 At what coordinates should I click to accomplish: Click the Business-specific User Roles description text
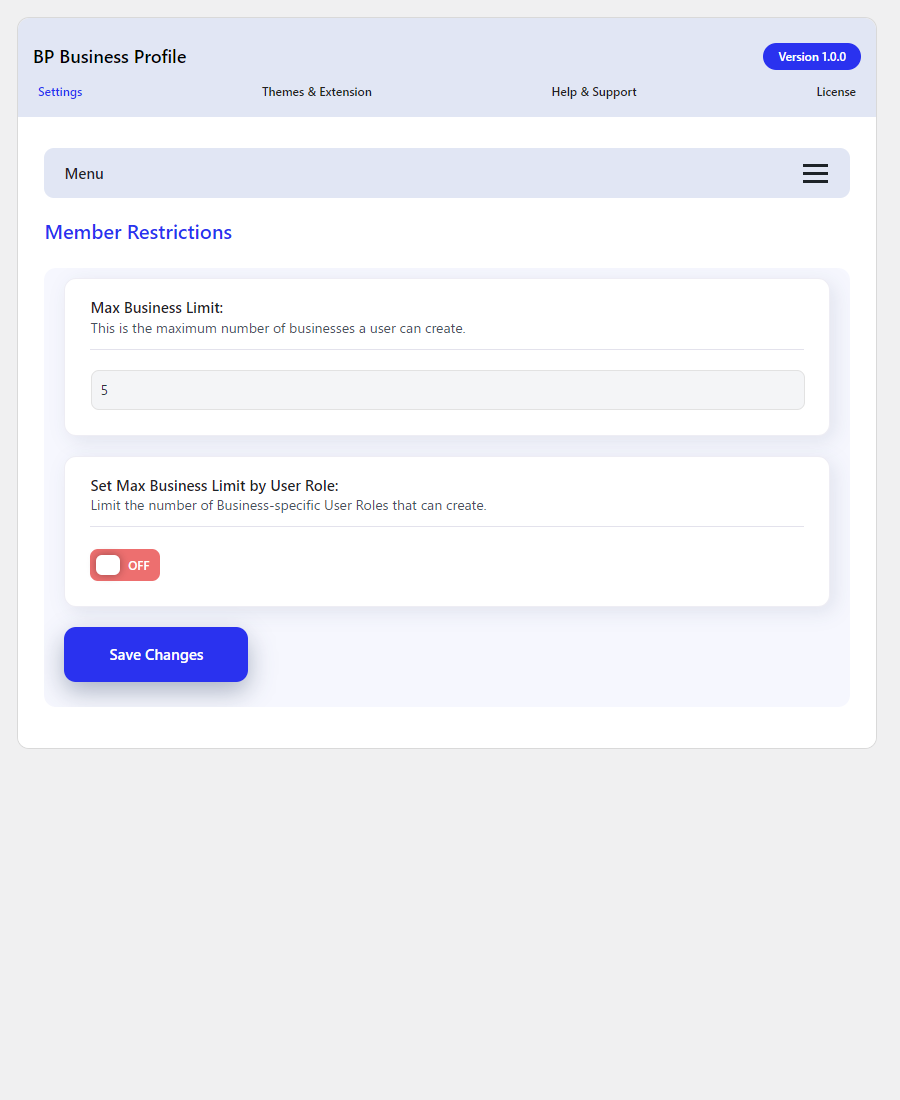click(x=288, y=506)
